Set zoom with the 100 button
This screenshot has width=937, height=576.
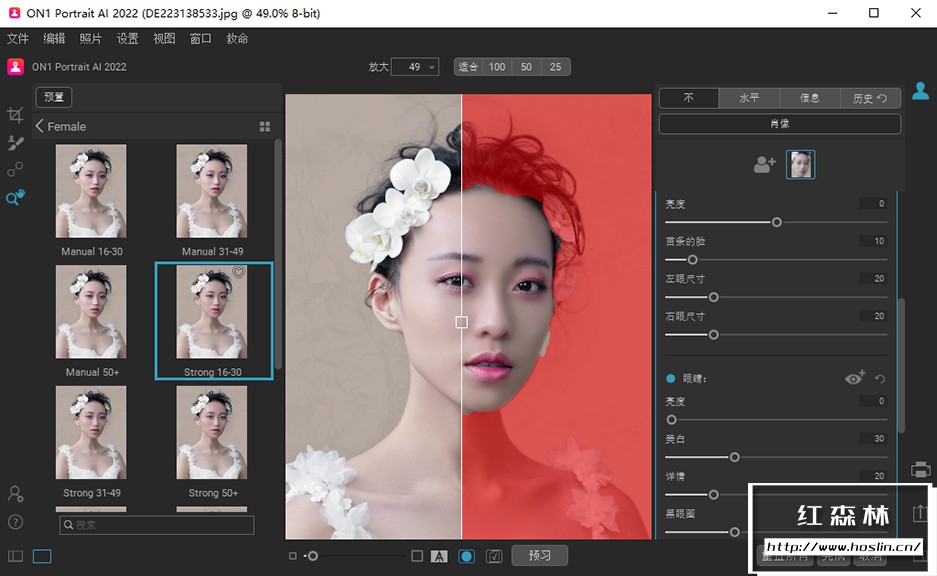(497, 67)
